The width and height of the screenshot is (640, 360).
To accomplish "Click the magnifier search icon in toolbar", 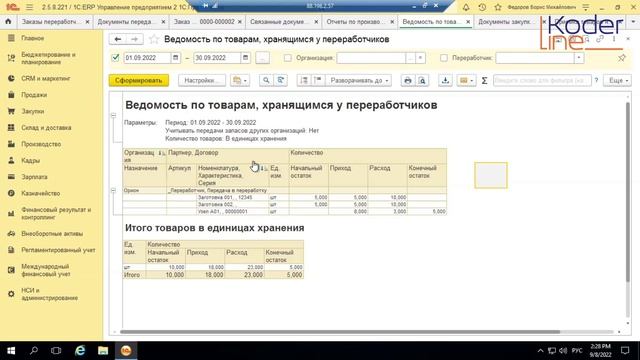I will point(266,80).
